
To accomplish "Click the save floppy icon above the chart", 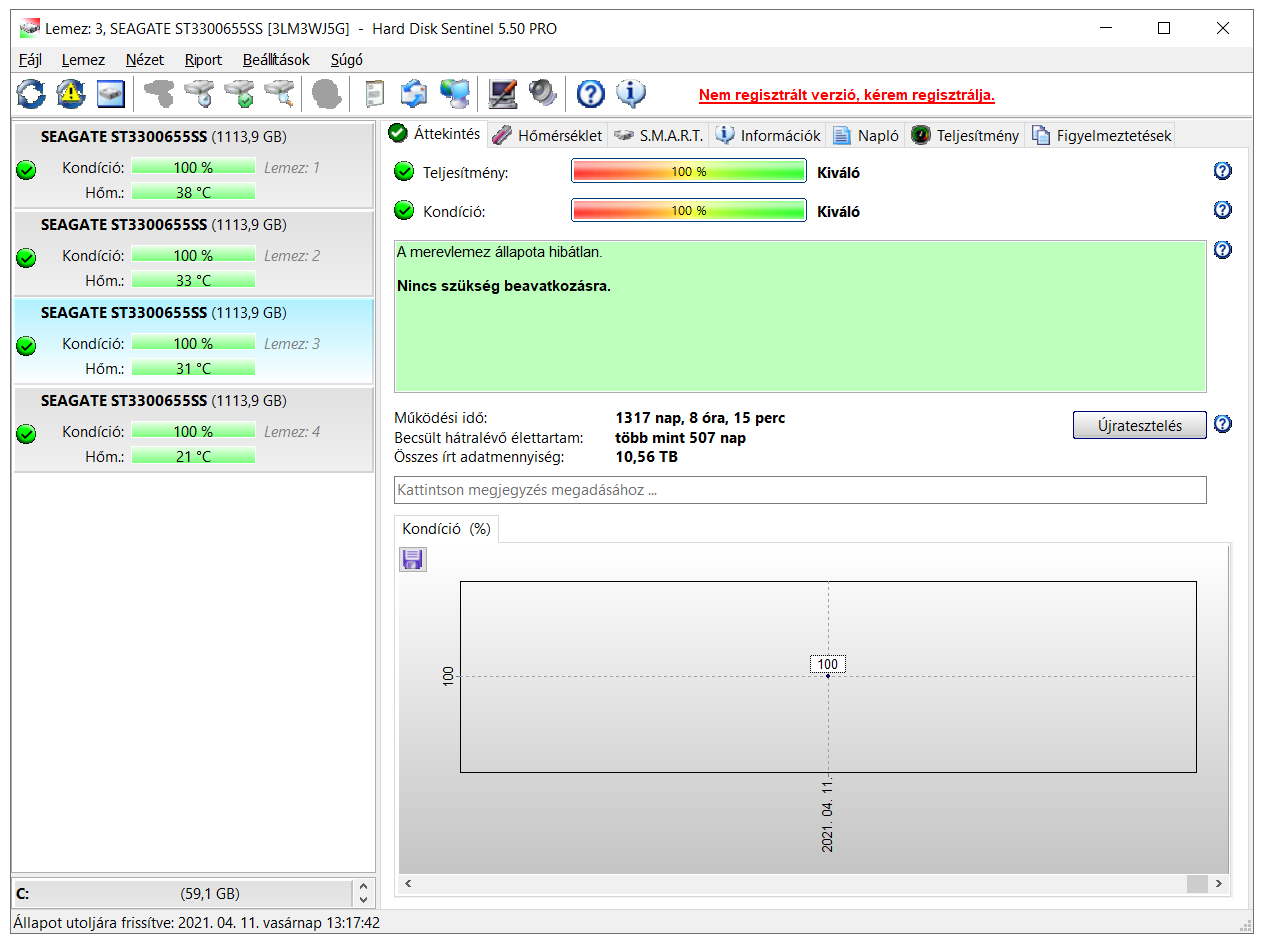I will 412,560.
